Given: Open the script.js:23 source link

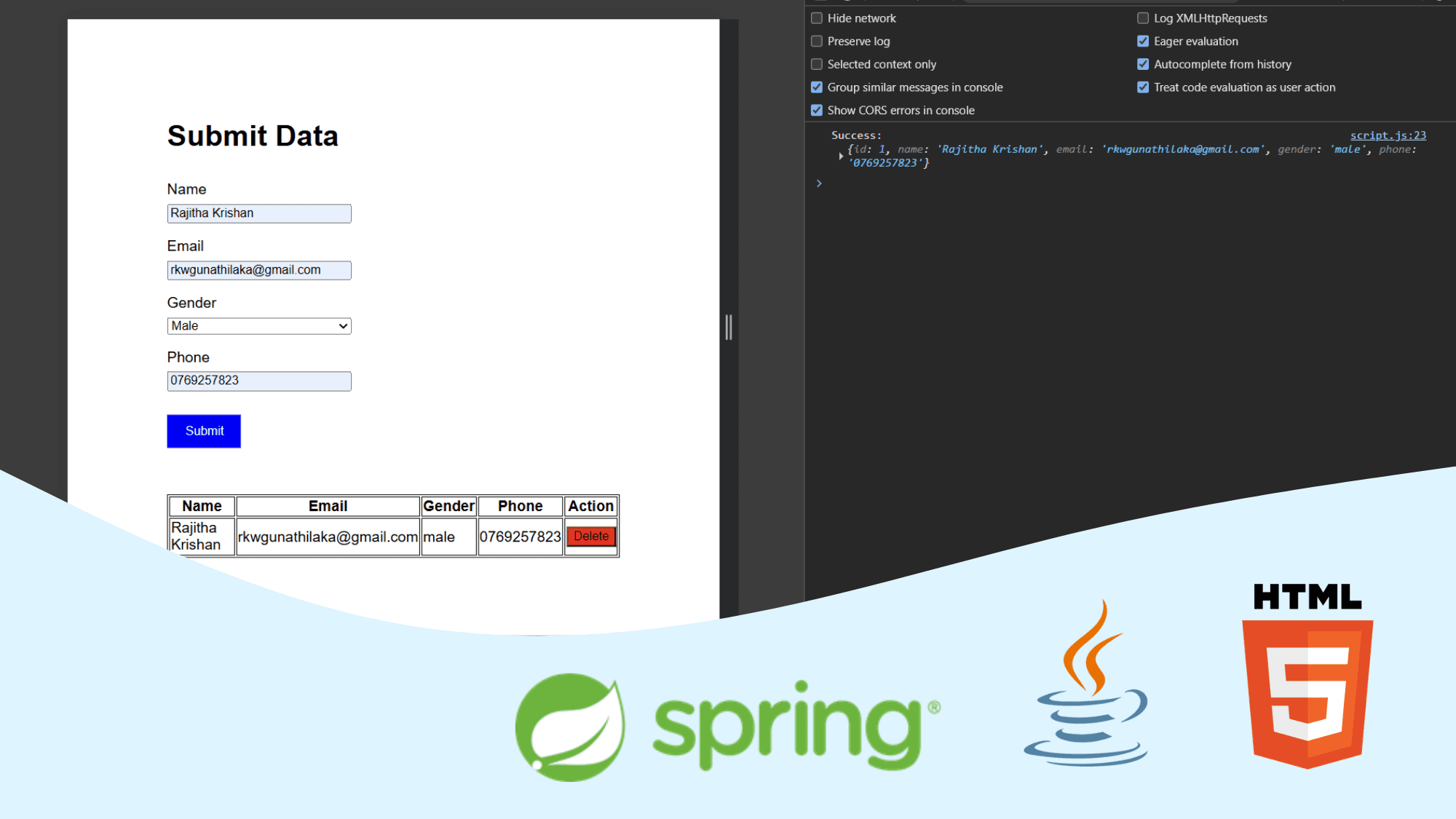Looking at the screenshot, I should (x=1388, y=135).
